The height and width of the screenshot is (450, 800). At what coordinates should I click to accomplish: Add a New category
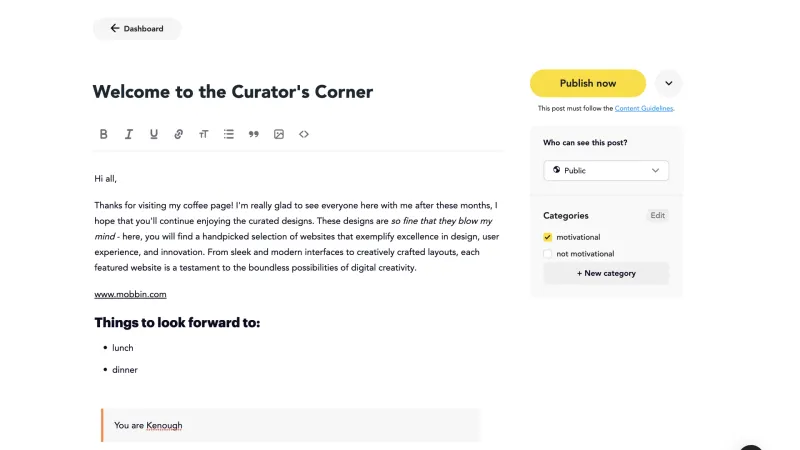point(606,273)
